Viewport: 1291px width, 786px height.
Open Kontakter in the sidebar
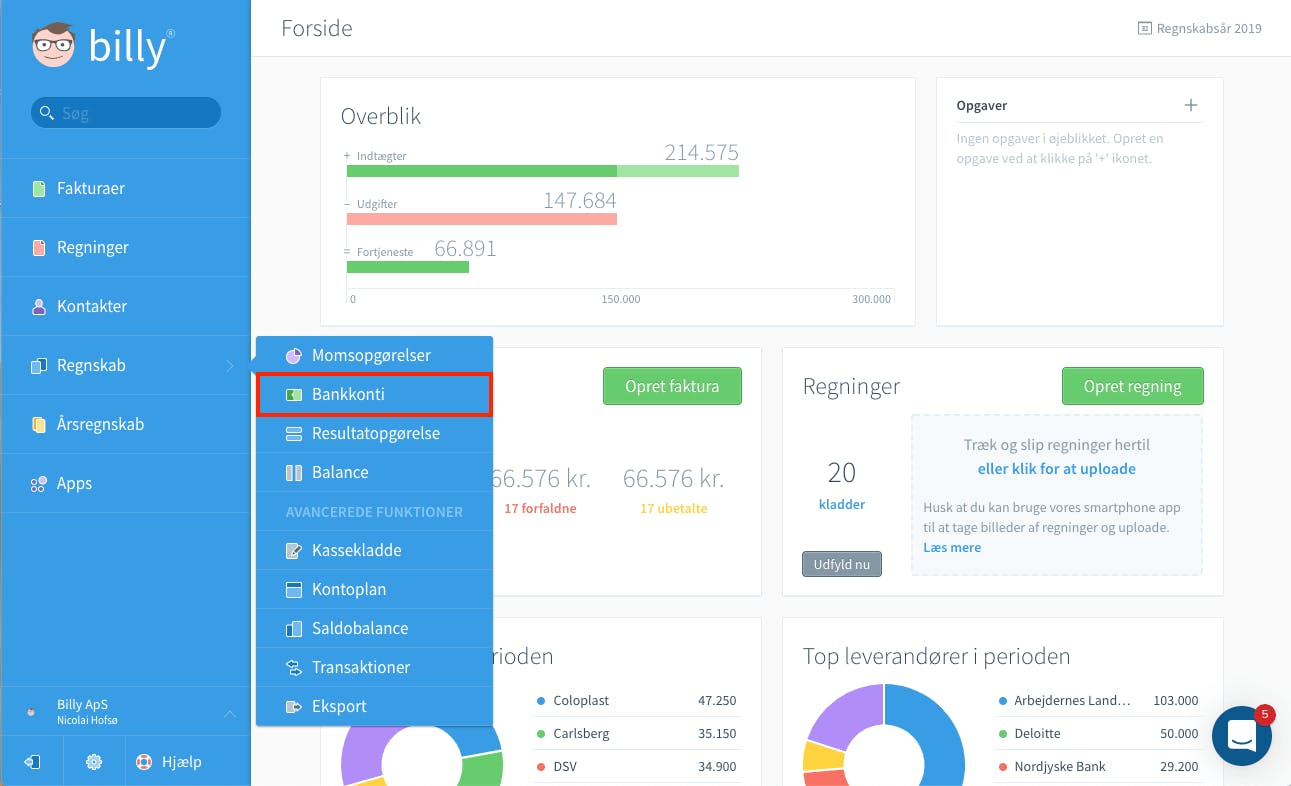[126, 306]
